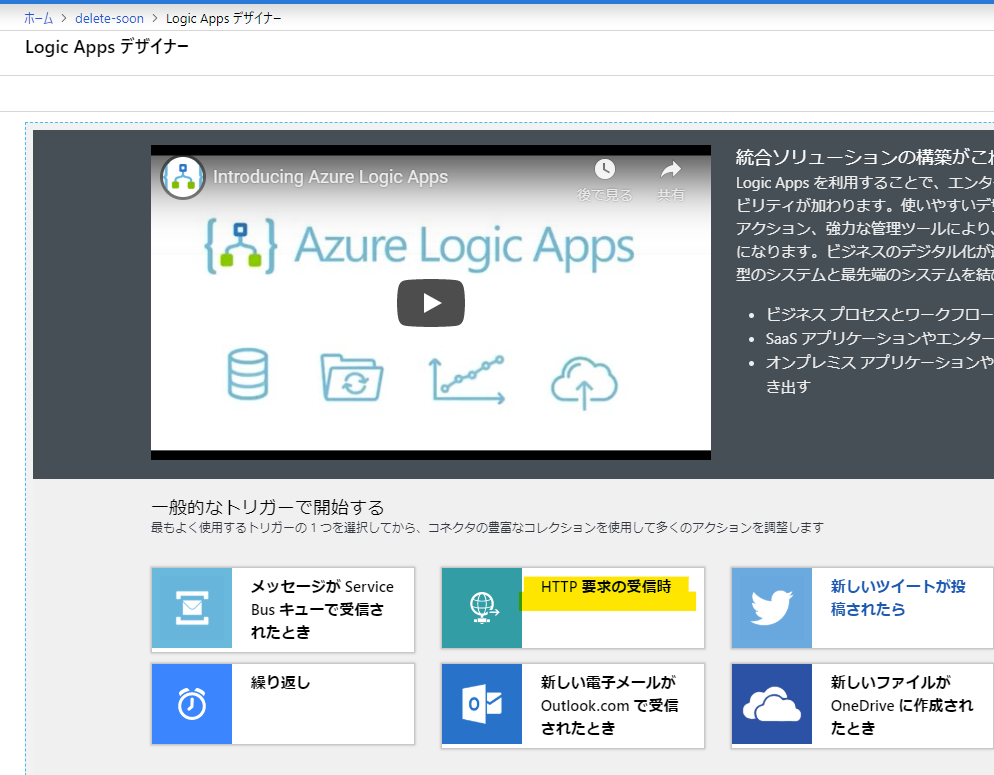Go to ホーム breadcrumb link
Screen dimensions: 994x775
point(39,18)
